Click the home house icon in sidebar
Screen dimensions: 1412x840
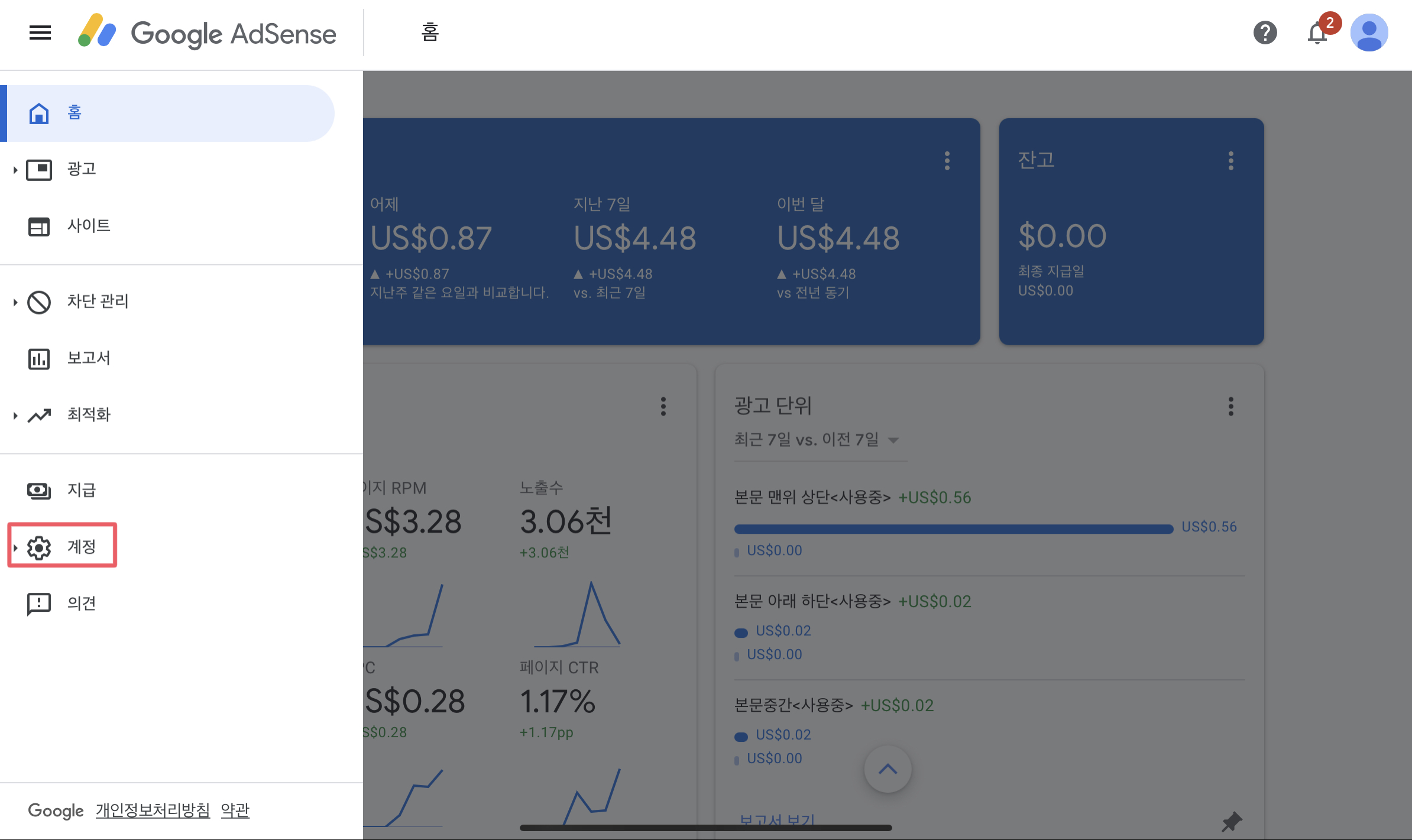39,113
